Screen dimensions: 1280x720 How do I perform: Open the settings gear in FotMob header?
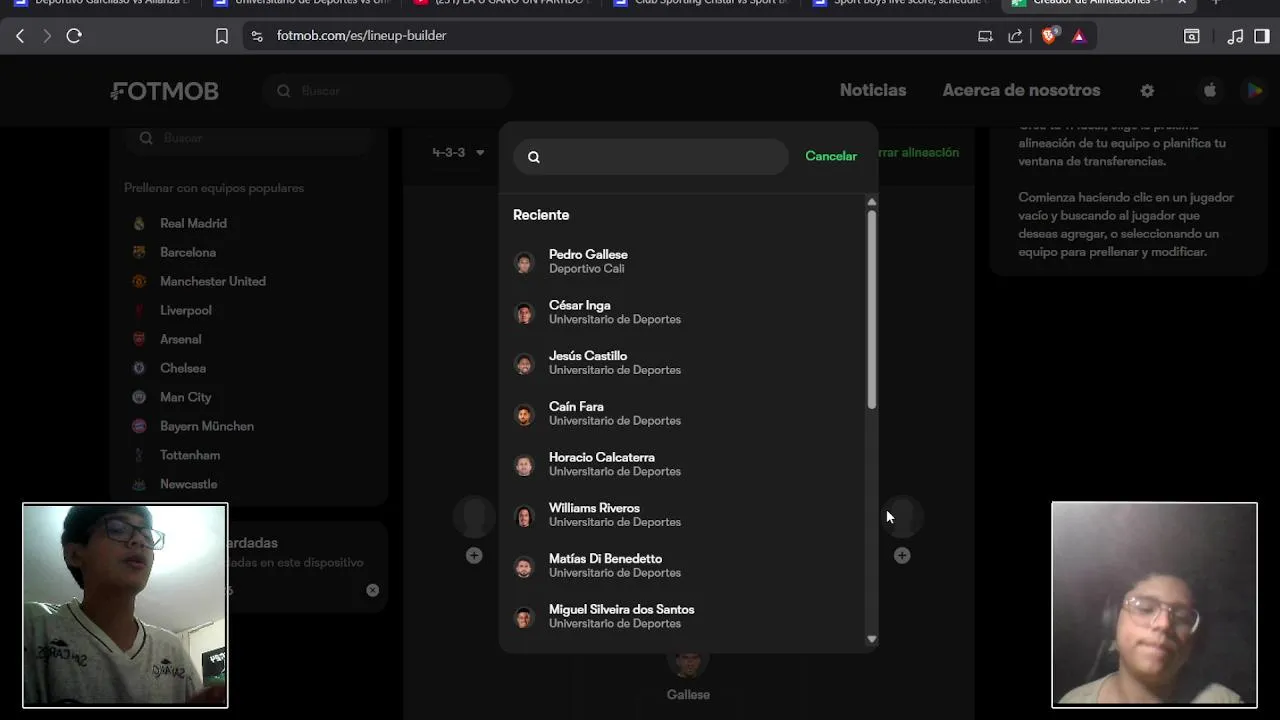[1147, 91]
